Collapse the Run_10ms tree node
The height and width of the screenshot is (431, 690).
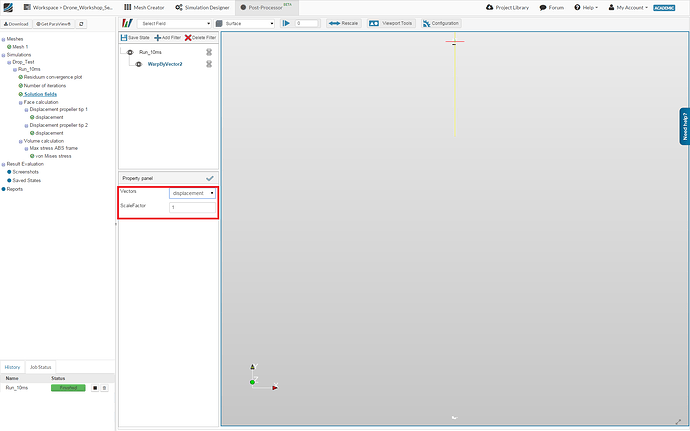(x=15, y=70)
